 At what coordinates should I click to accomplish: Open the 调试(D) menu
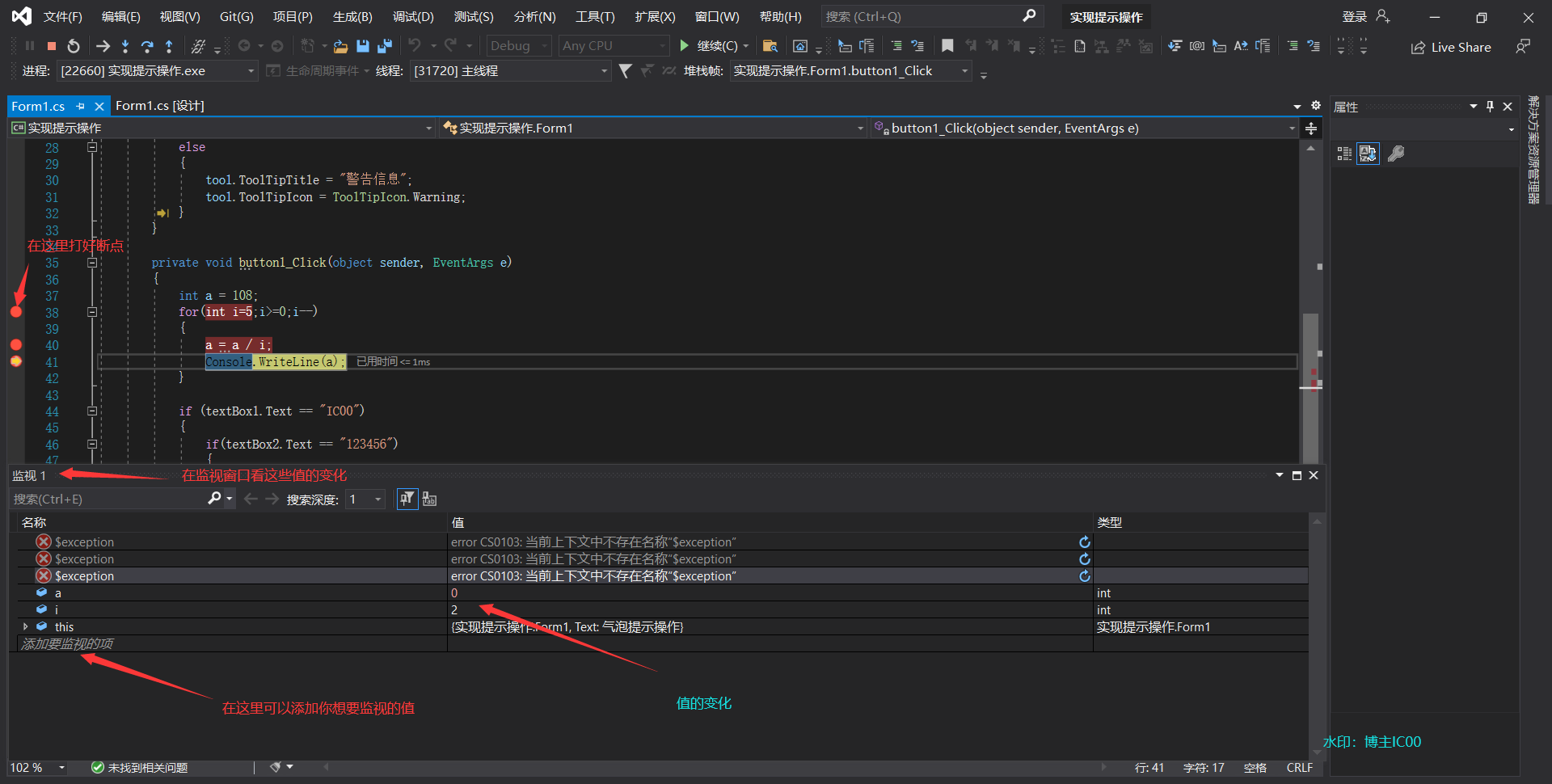(412, 17)
